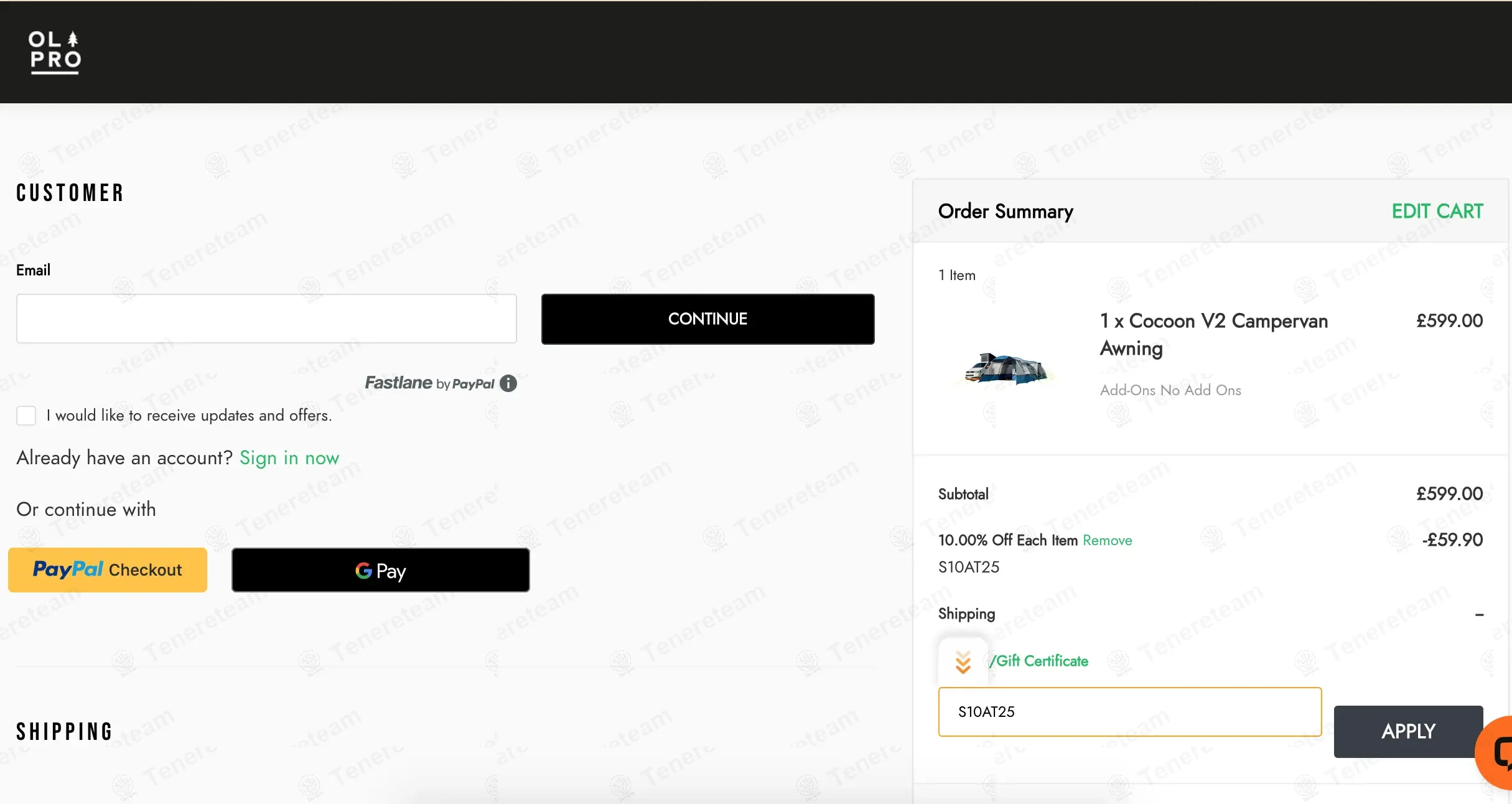Show the Fastlane by PayPal info icon

click(508, 383)
